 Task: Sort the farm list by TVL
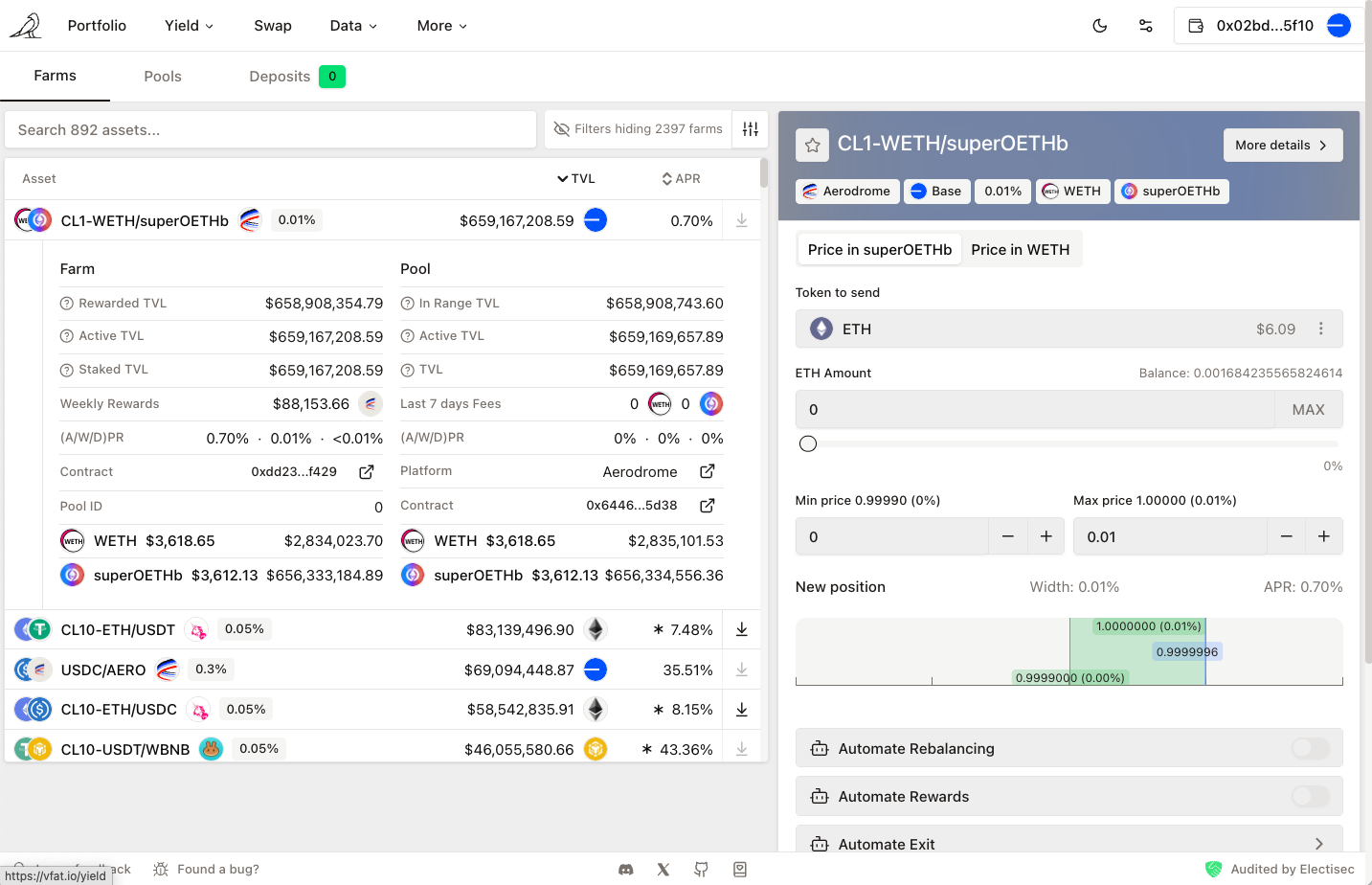click(576, 179)
